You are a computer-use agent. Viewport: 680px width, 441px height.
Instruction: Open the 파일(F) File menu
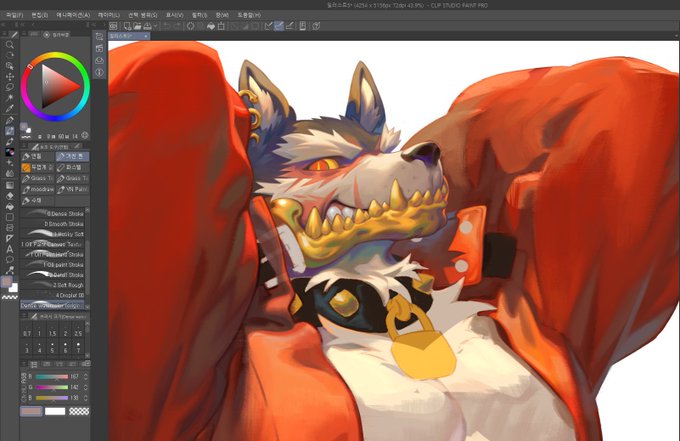[x=14, y=15]
